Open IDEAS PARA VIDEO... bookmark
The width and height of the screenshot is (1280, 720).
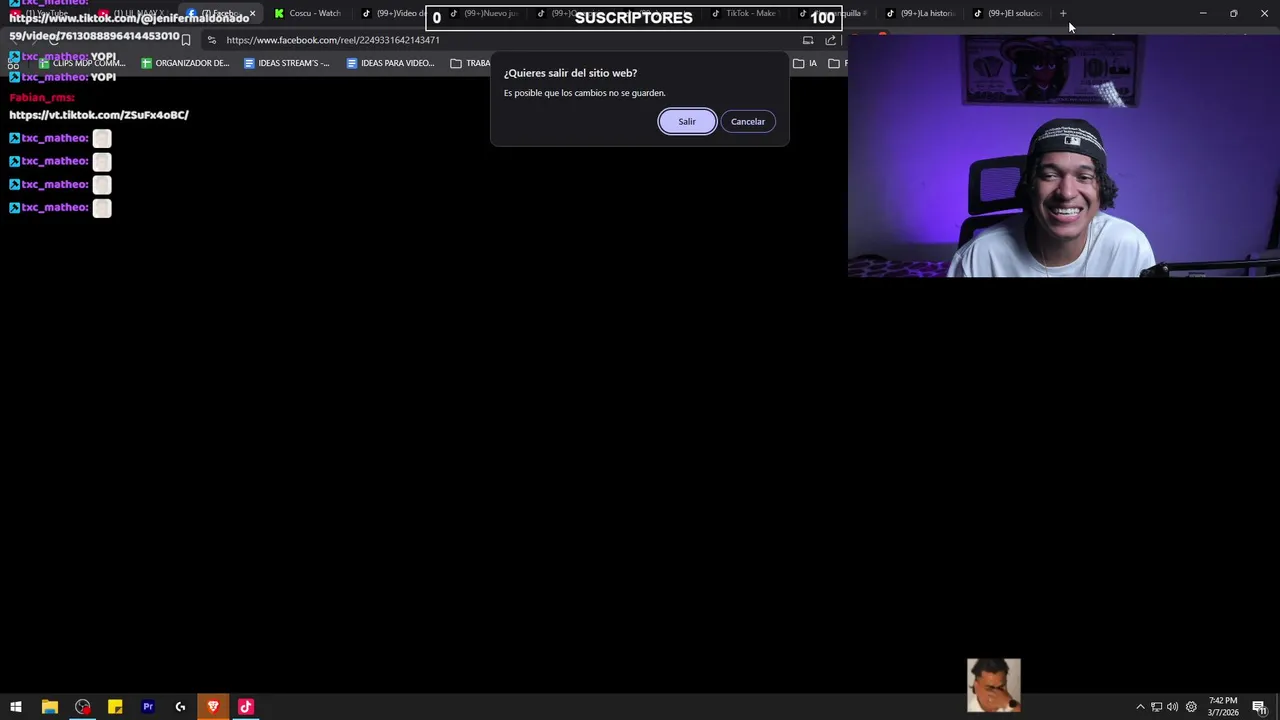coord(390,63)
